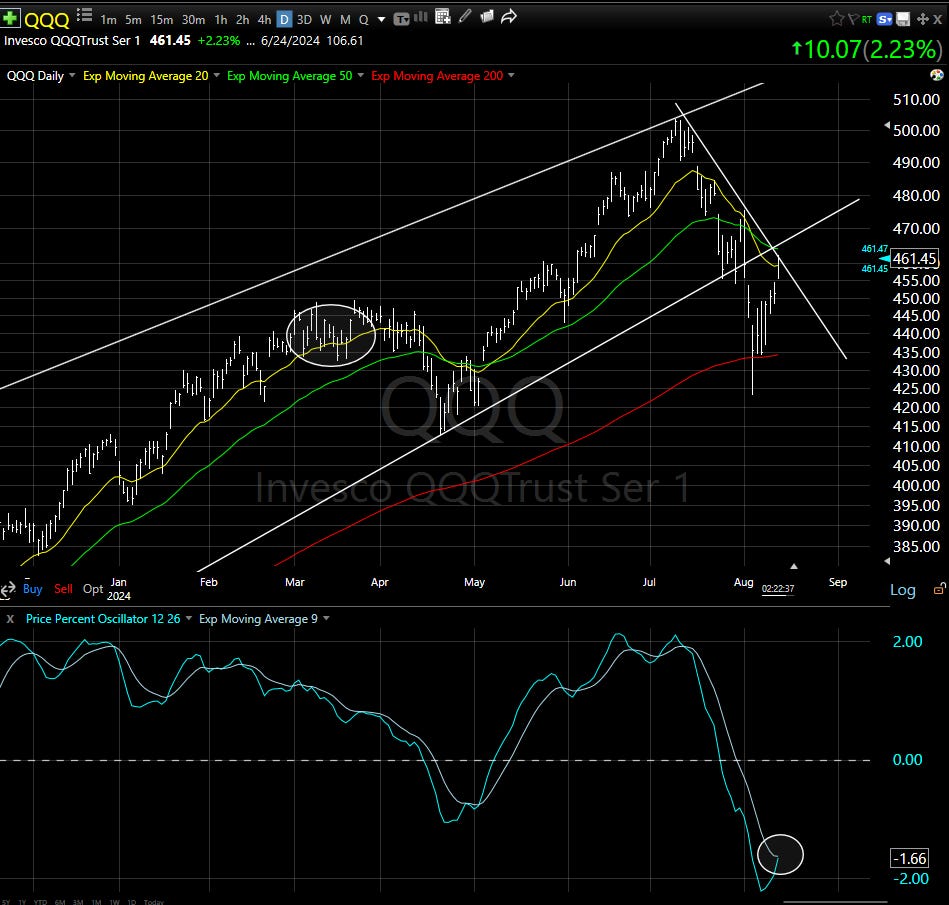Toggle the Log scale option
Viewport: 949px width, 905px height.
coord(902,590)
